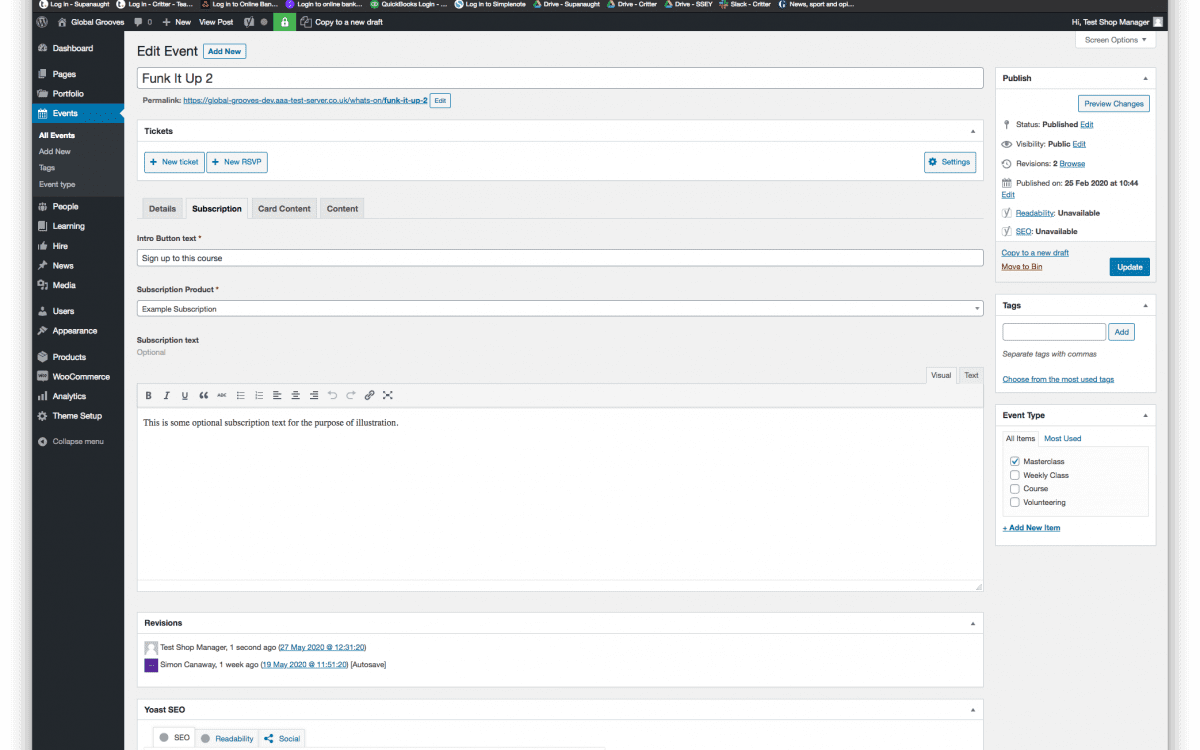The width and height of the screenshot is (1200, 750).
Task: Collapse the Publish panel
Action: (1145, 78)
